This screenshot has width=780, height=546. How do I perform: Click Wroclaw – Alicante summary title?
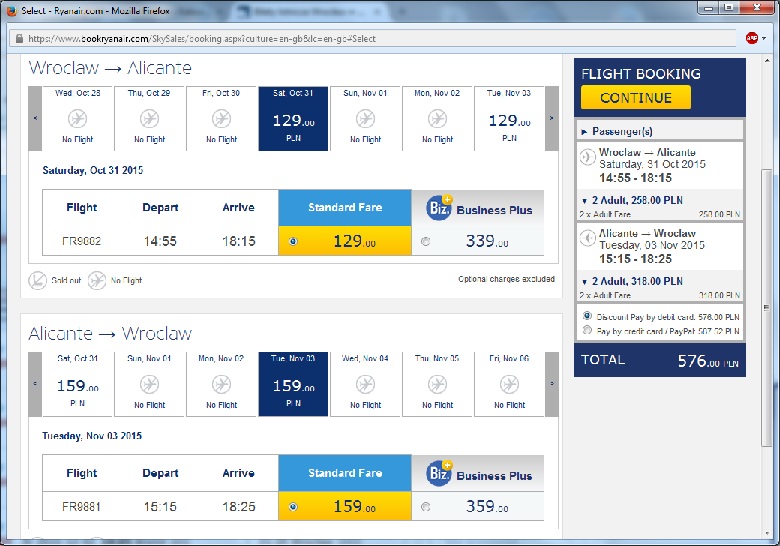(x=647, y=152)
